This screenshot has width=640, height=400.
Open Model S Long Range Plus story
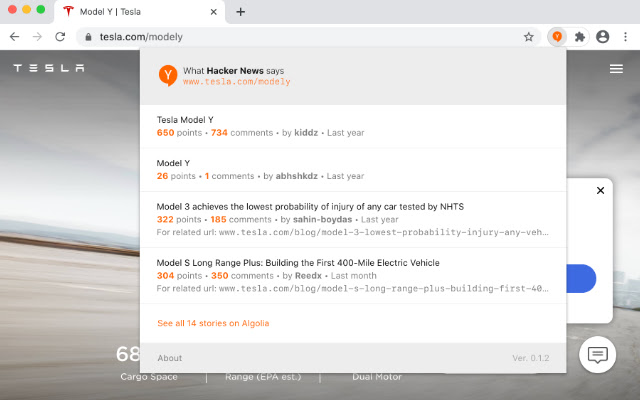[298, 262]
